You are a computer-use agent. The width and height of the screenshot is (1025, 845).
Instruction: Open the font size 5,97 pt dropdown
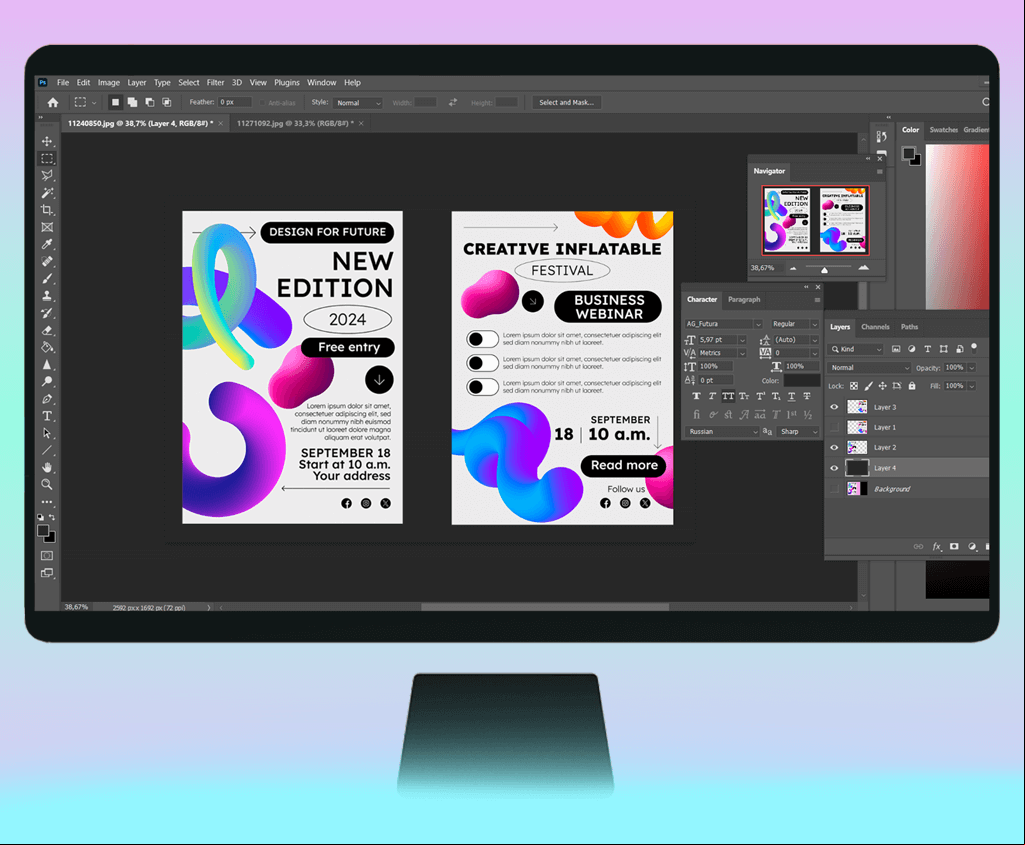[742, 340]
